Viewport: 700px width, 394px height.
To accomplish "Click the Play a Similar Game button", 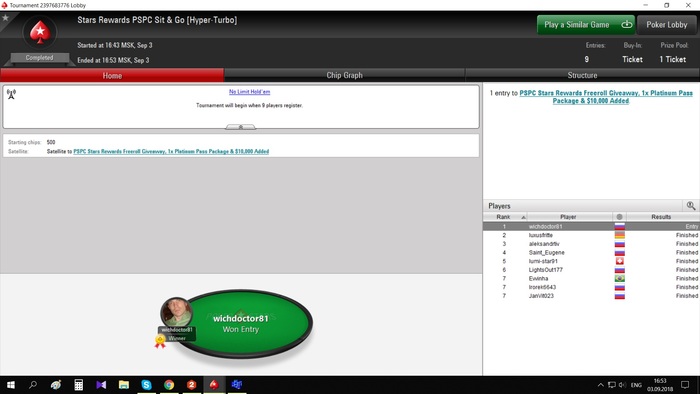I will 586,25.
